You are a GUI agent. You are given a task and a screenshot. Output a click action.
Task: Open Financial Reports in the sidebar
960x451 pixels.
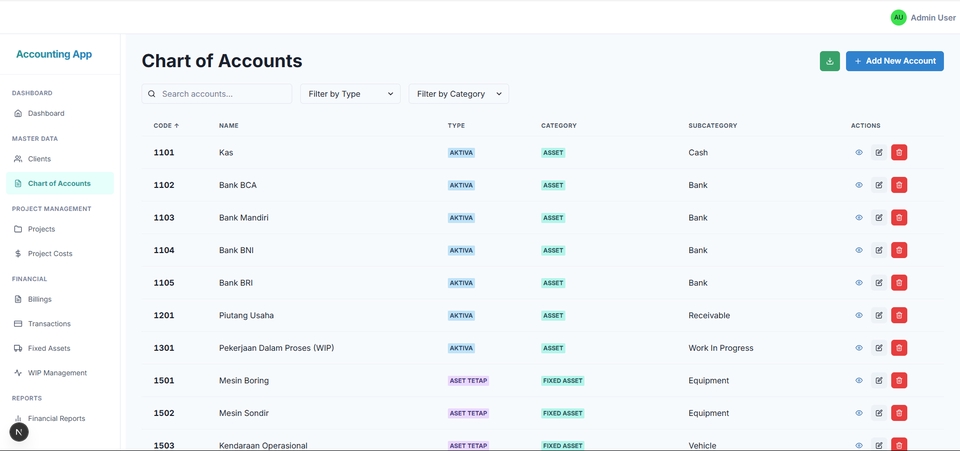pos(60,419)
